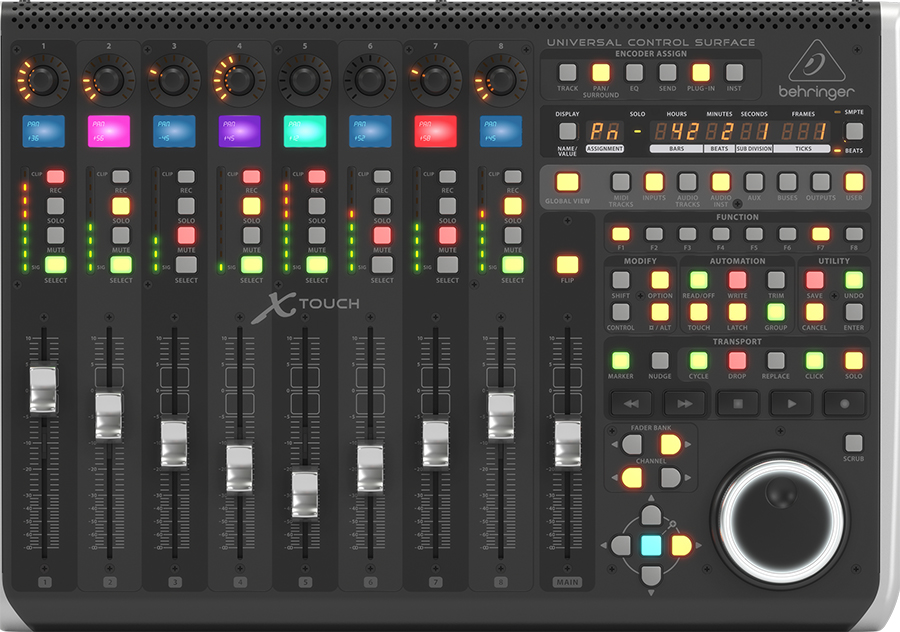Click the Shift modifier button
Image resolution: width=900 pixels, height=632 pixels.
coord(620,280)
